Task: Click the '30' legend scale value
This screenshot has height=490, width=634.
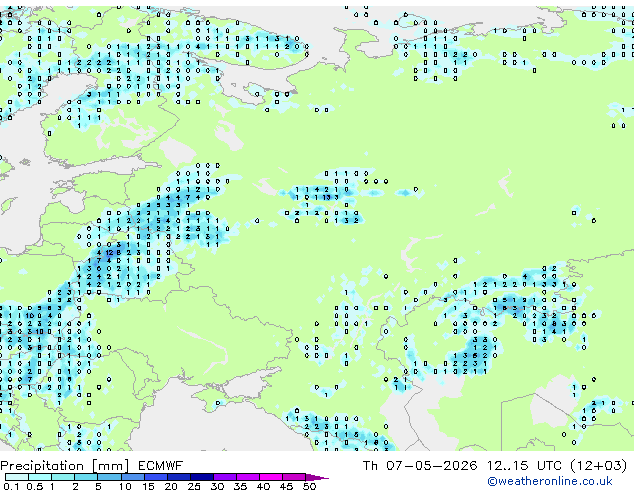Action: click(x=217, y=486)
